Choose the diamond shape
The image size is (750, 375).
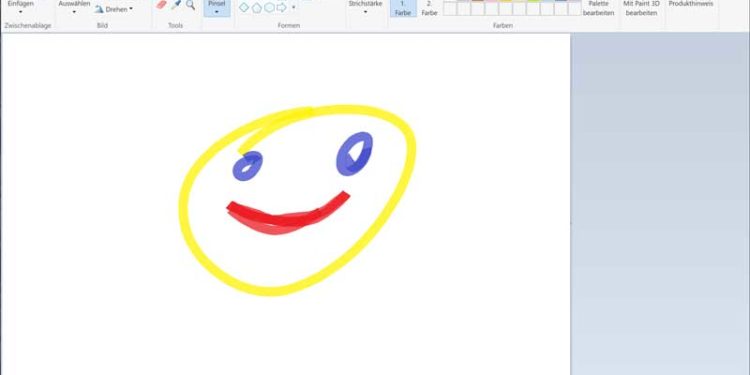[x=244, y=7]
